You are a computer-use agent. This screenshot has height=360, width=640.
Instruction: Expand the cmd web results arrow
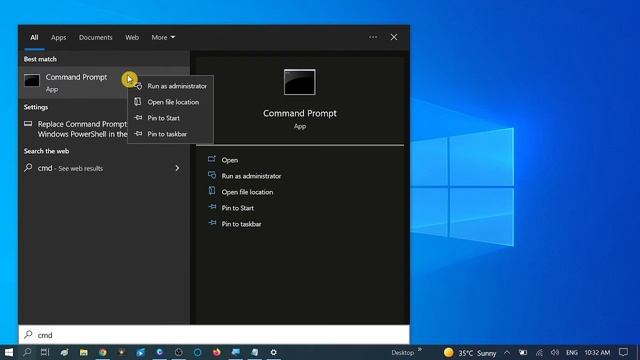tap(177, 168)
